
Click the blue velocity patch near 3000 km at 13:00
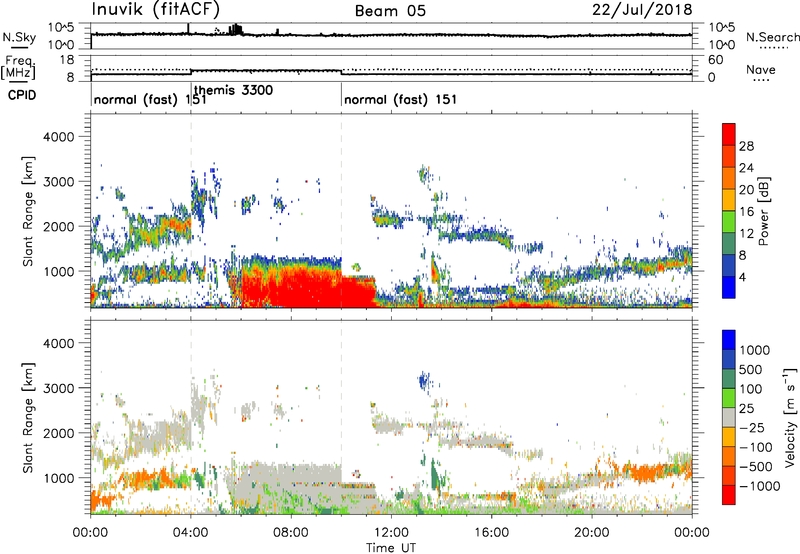(423, 380)
